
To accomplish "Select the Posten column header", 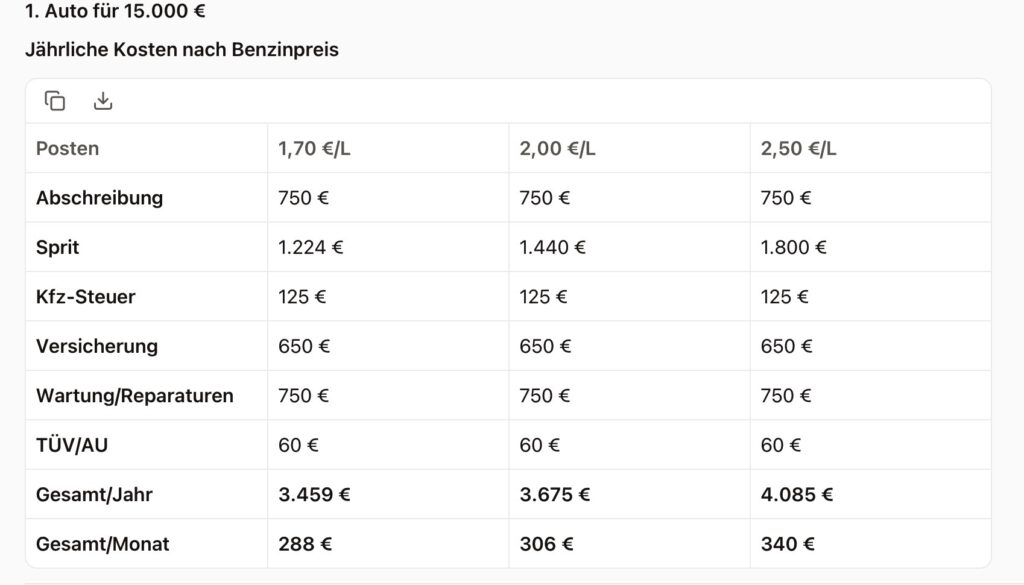I will pos(68,149).
